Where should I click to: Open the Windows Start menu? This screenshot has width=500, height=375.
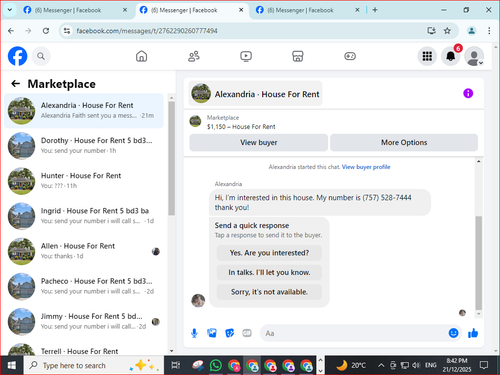coord(12,365)
